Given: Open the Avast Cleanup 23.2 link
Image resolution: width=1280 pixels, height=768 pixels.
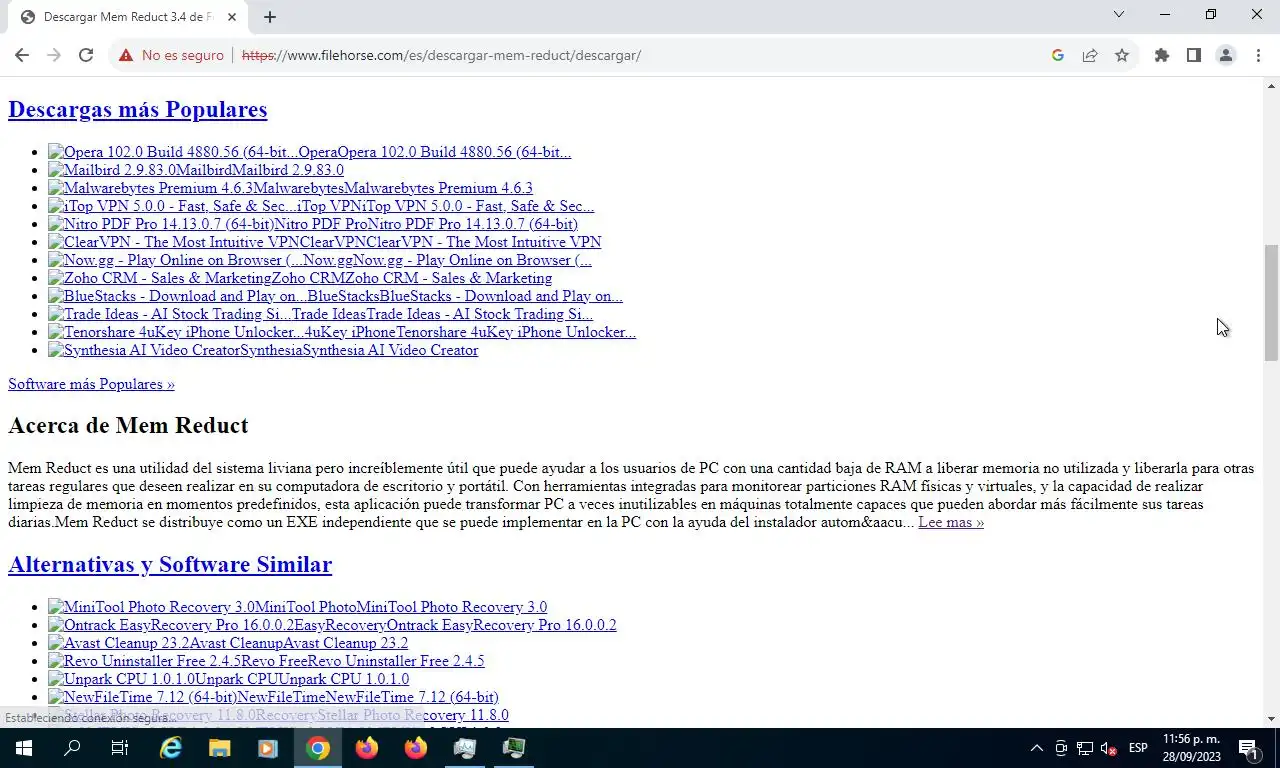Looking at the screenshot, I should click(228, 643).
